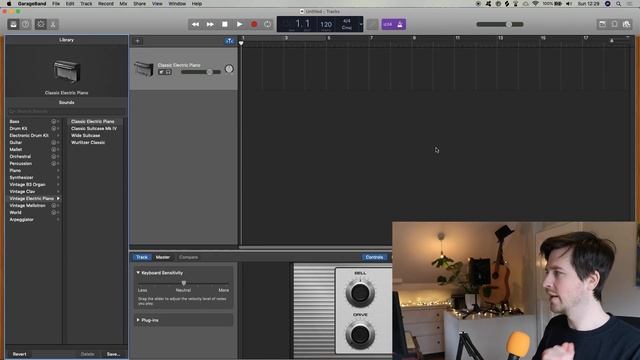Solo the Classic Electric Piano track with headphones
Screen dimensions: 640x360
pyautogui.click(x=168, y=72)
